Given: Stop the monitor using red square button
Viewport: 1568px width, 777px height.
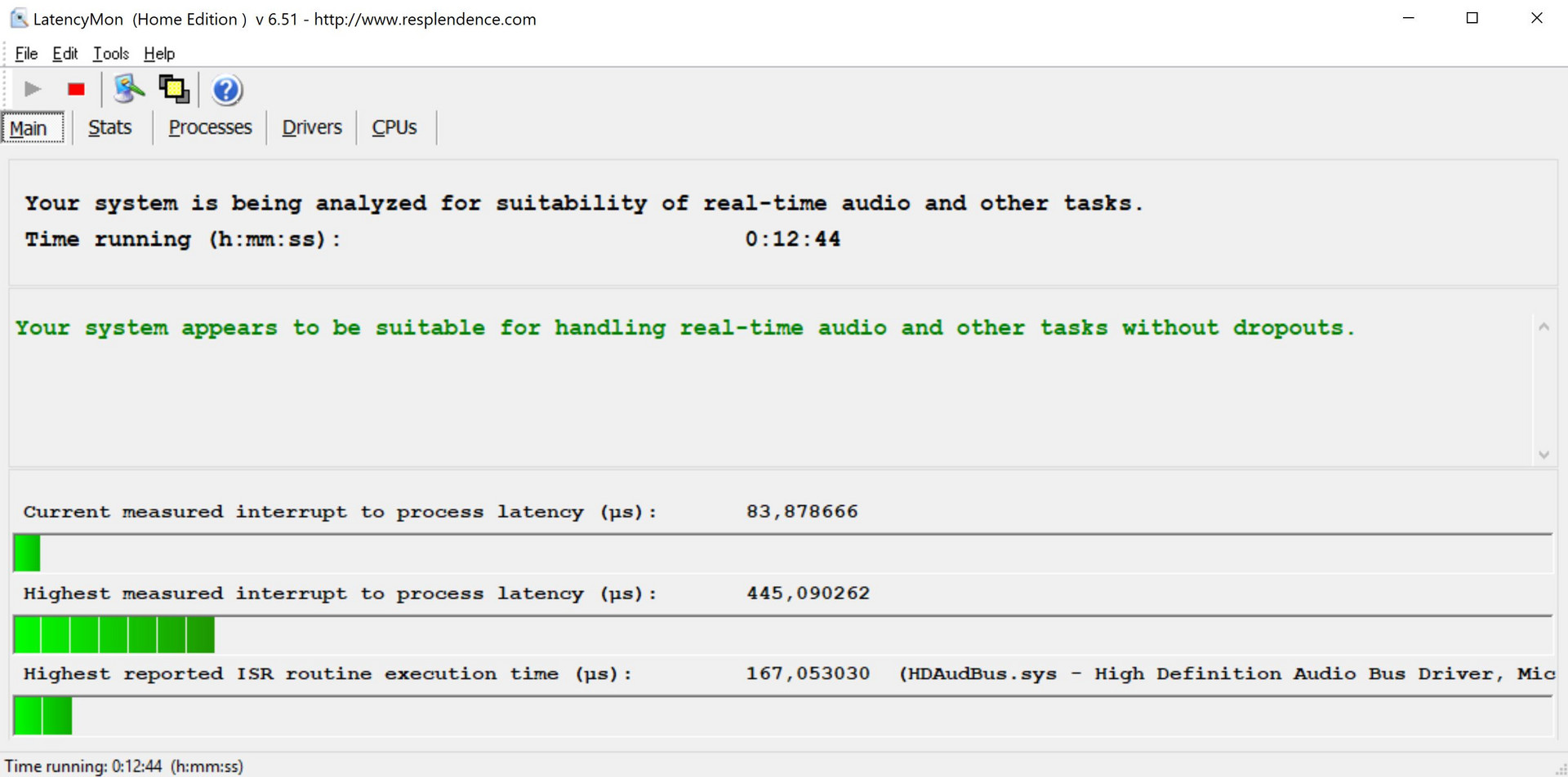Looking at the screenshot, I should [x=76, y=89].
